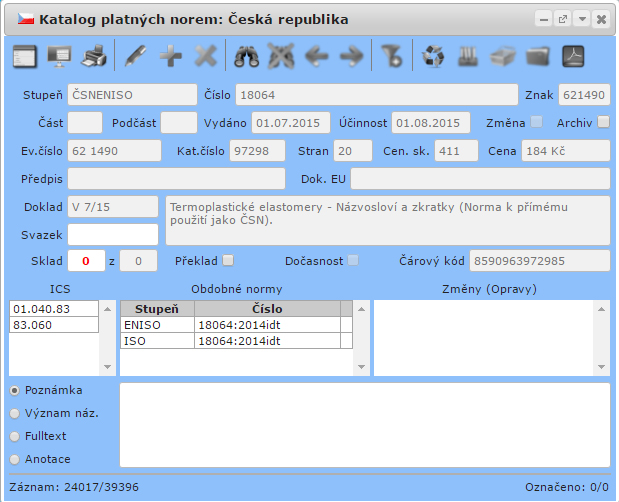Click the Číslo field 18064

[377, 95]
